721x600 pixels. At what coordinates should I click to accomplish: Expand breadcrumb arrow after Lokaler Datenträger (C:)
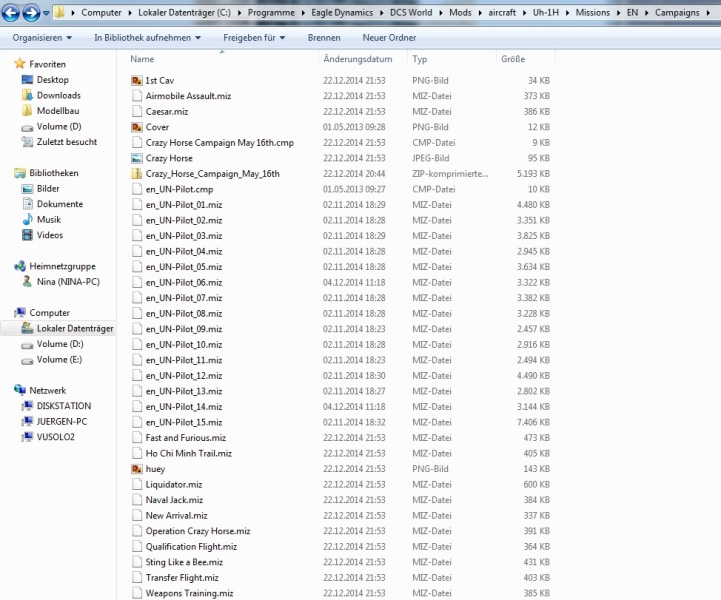[x=240, y=13]
